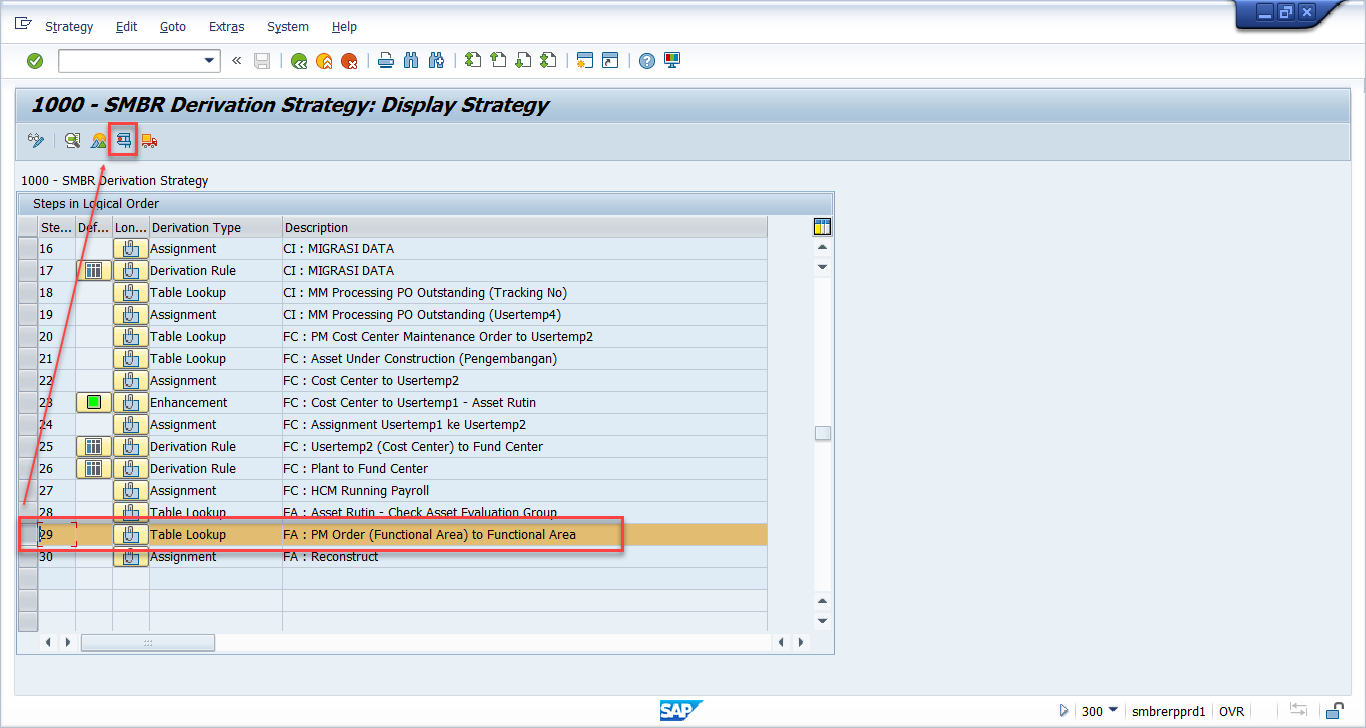Click the horizontal scrollbar thumb below the table
Image resolution: width=1366 pixels, height=728 pixels.
click(148, 642)
